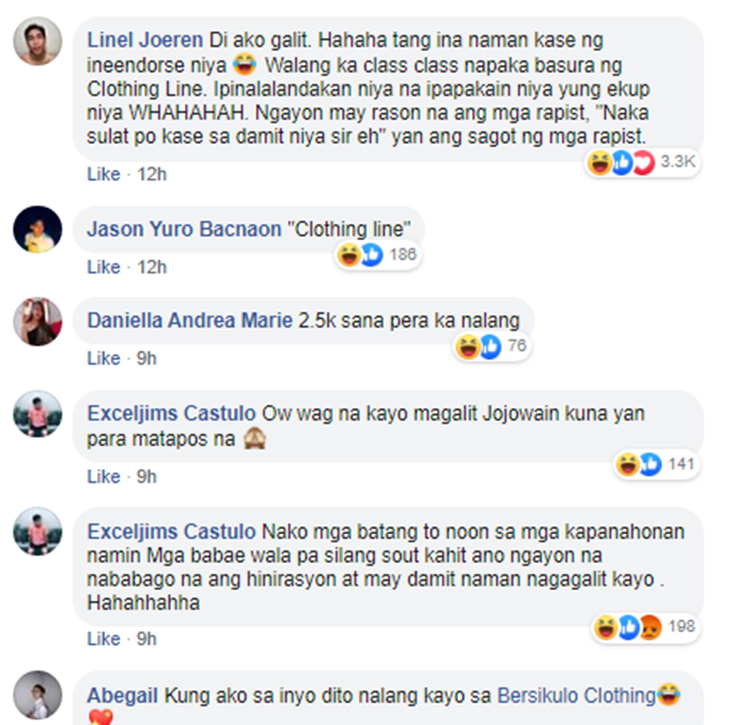Viewport: 750px width, 725px height.
Task: Show the 198 reactions with angry emoji
Action: click(x=645, y=627)
